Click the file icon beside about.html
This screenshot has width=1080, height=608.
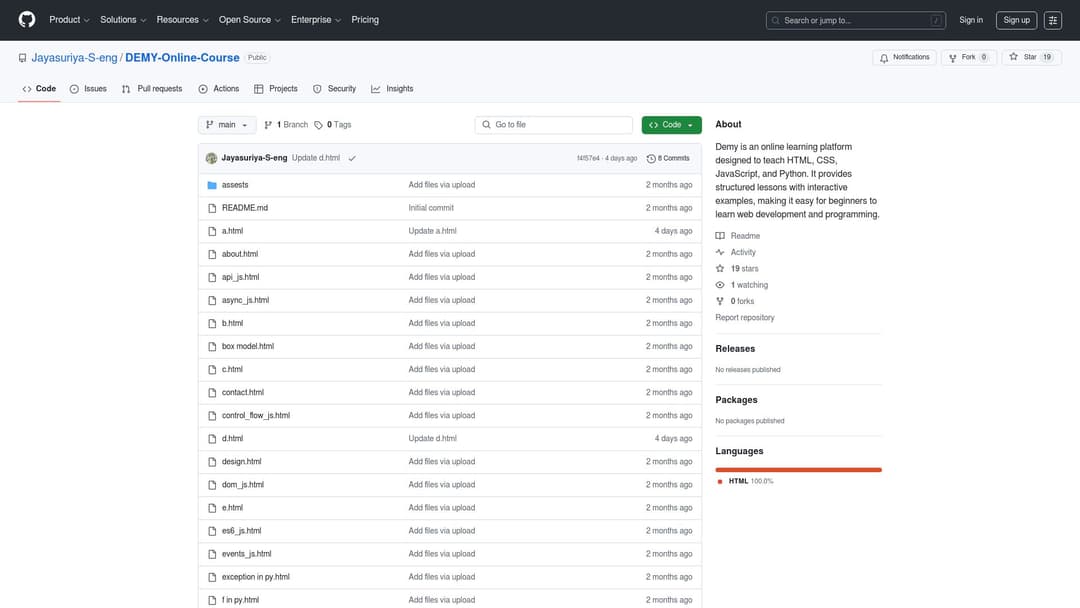click(212, 254)
